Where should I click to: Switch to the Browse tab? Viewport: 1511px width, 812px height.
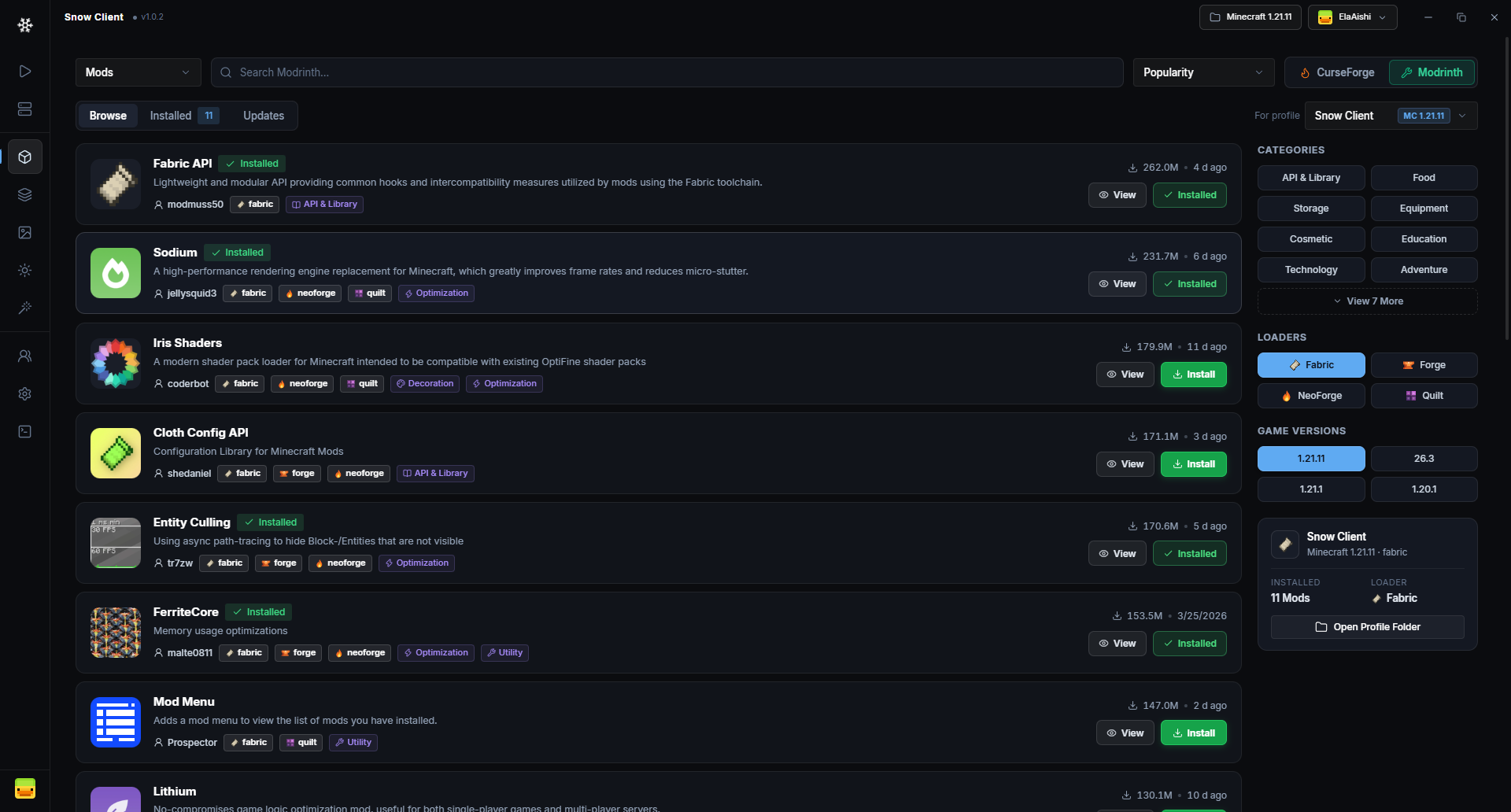[x=108, y=116]
